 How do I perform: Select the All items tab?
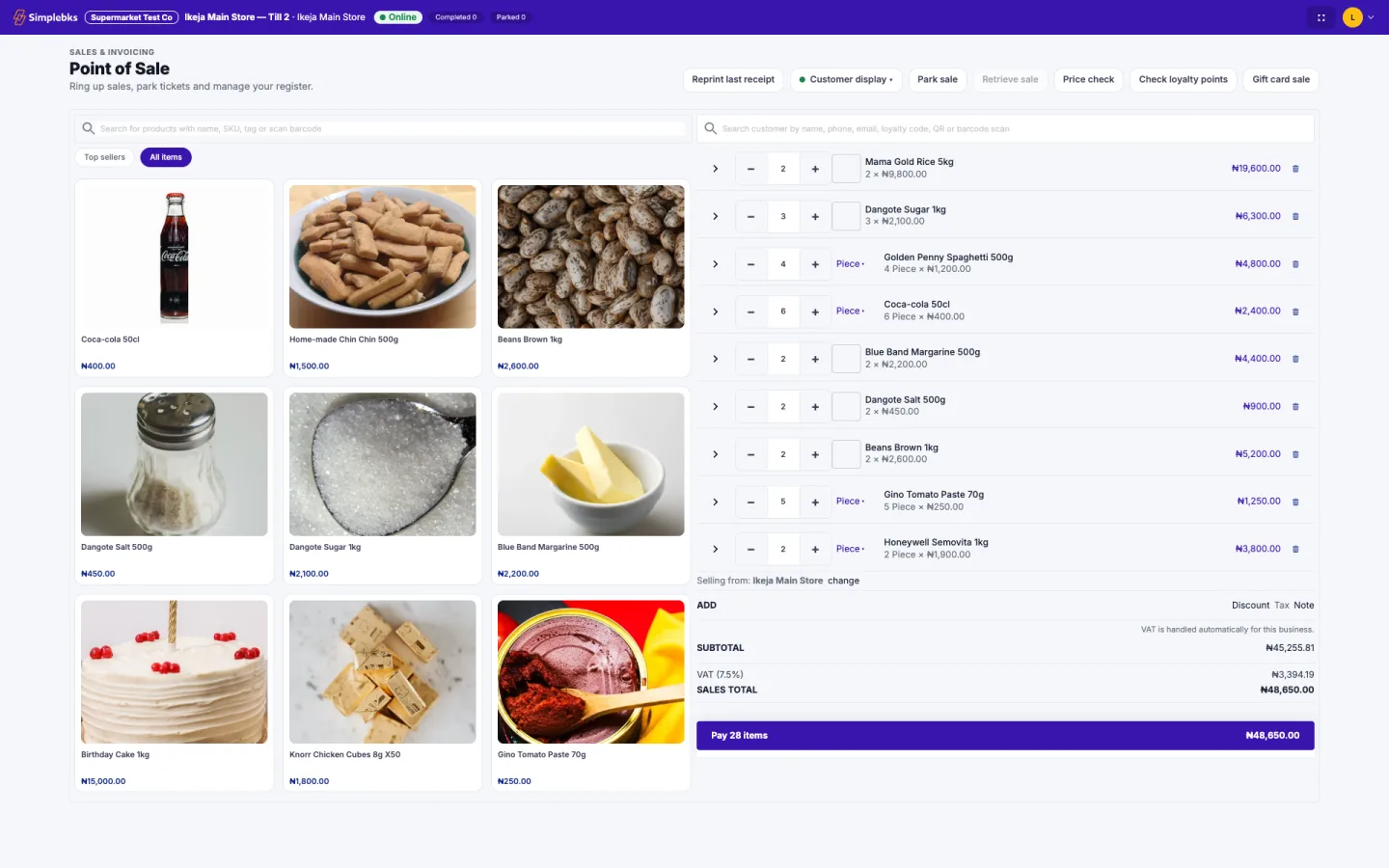click(166, 157)
